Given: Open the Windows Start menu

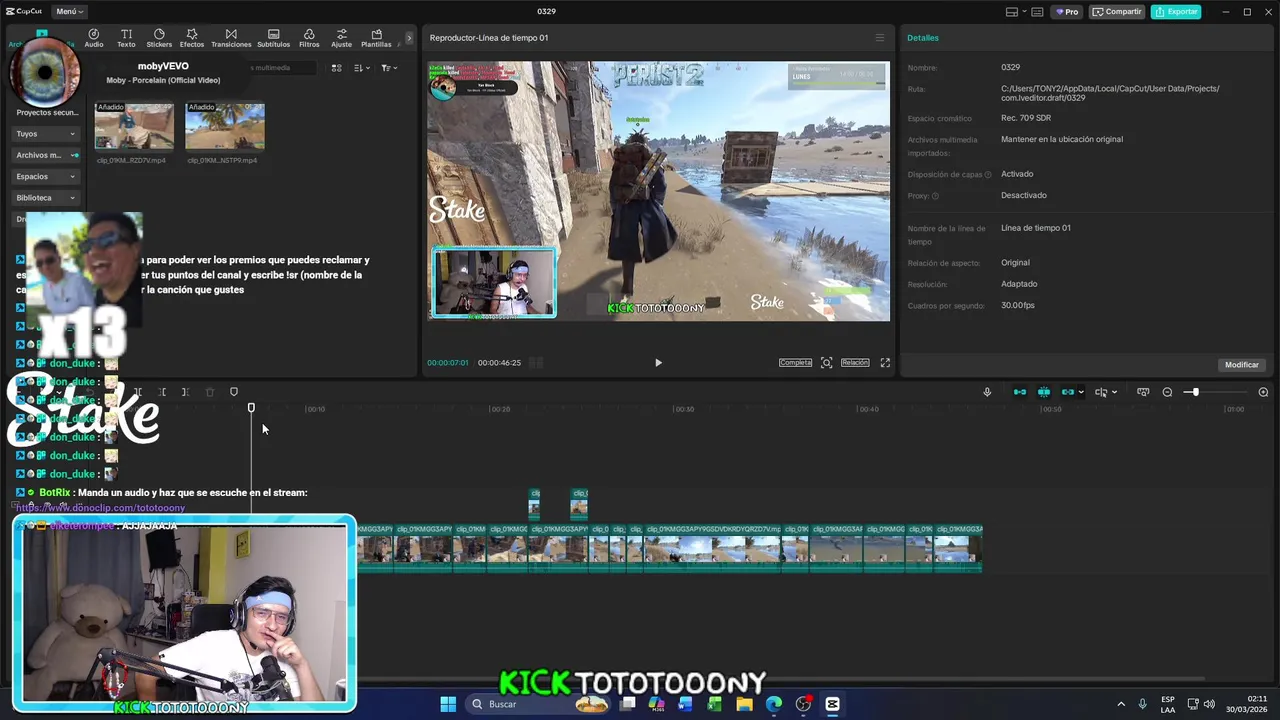Looking at the screenshot, I should coord(448,704).
